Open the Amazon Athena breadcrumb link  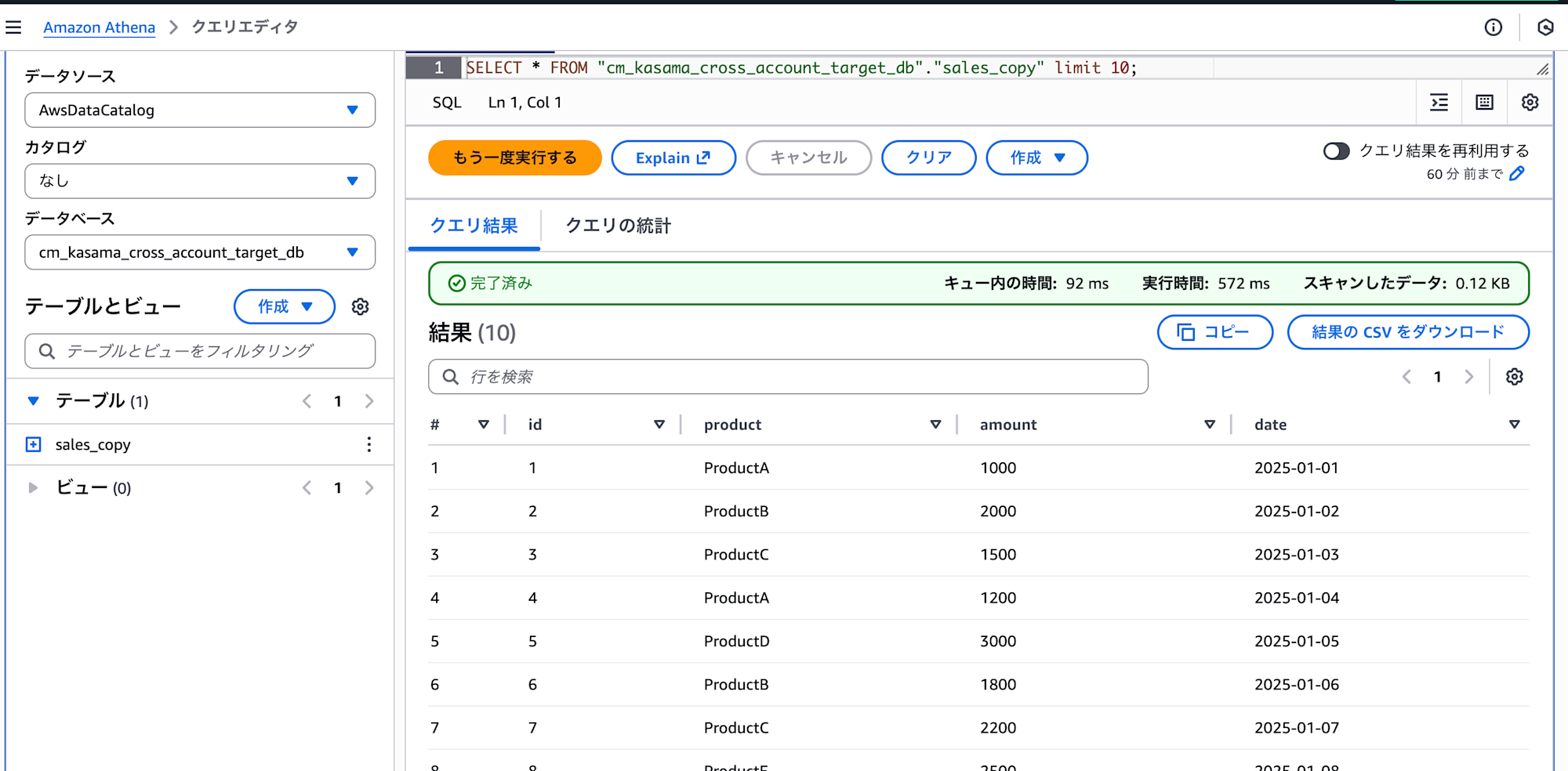click(99, 27)
